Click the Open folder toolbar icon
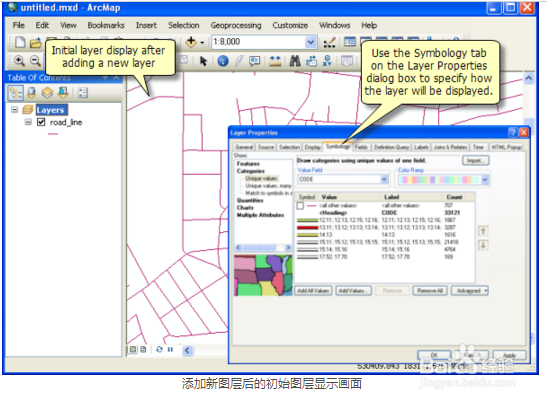This screenshot has width=547, height=402. pyautogui.click(x=35, y=43)
